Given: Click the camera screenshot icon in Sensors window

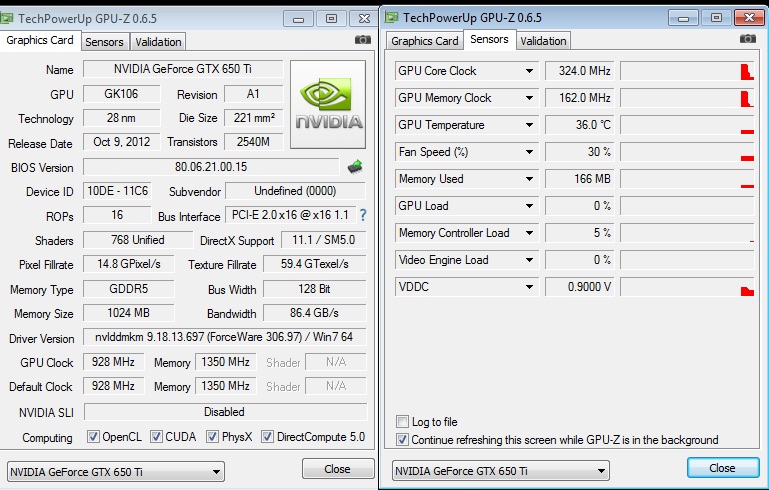Looking at the screenshot, I should [x=748, y=38].
